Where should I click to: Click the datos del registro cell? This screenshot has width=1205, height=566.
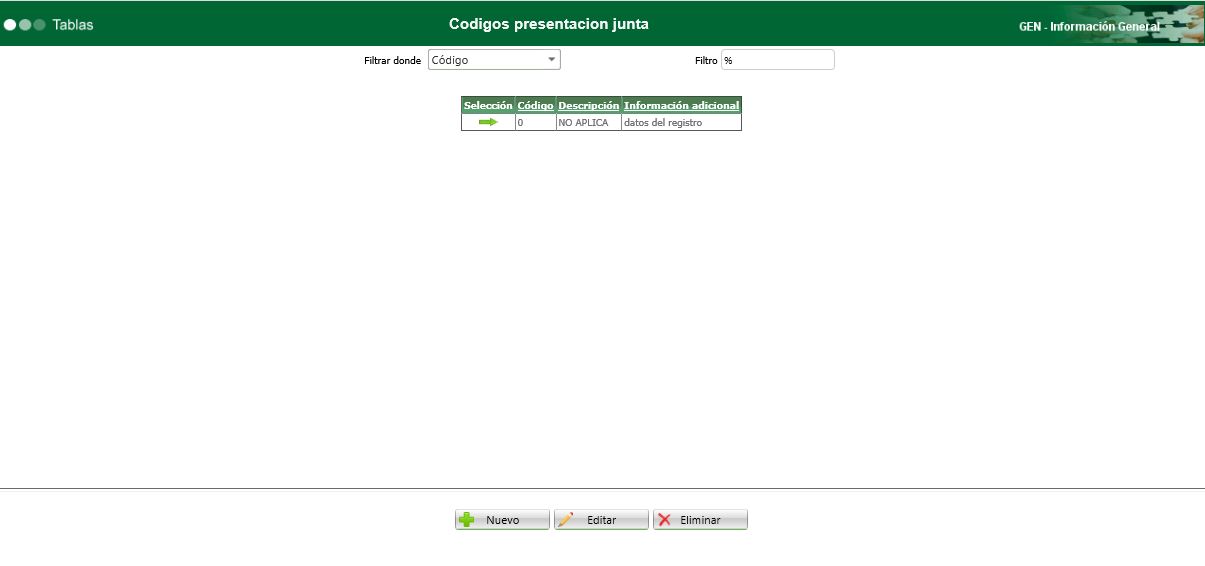[681, 122]
